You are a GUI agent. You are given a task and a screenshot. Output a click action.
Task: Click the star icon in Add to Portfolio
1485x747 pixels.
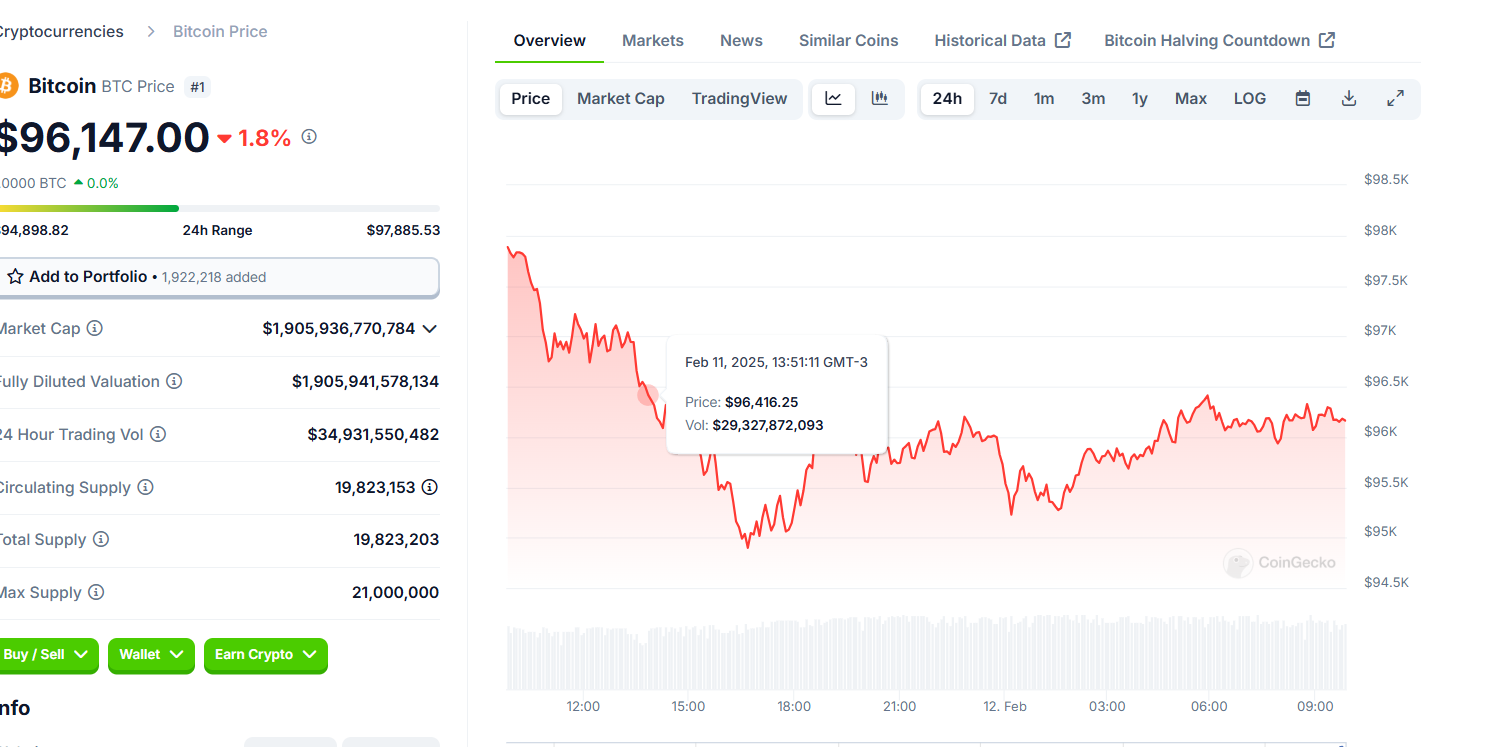[15, 277]
